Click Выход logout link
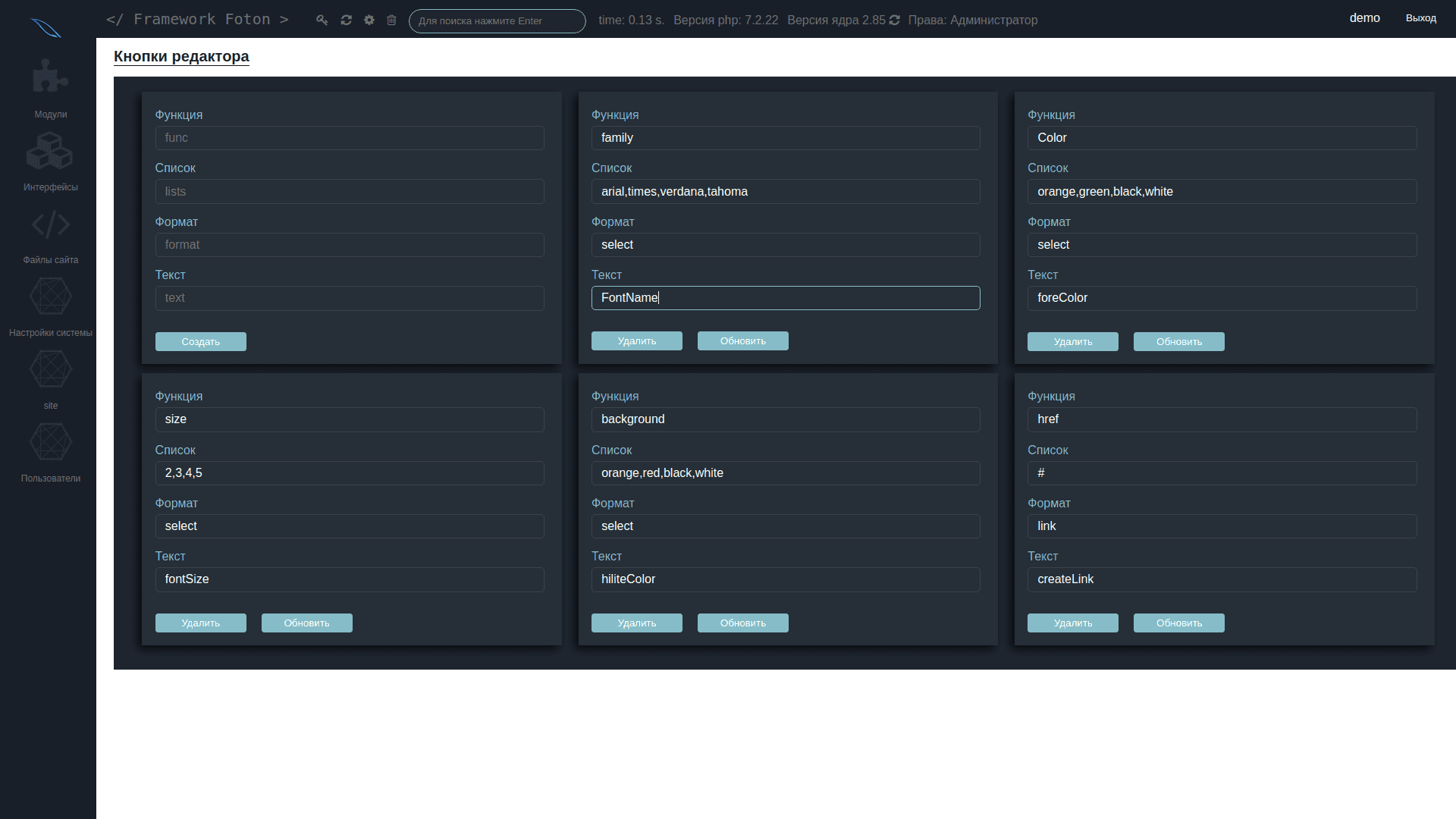 (1420, 18)
